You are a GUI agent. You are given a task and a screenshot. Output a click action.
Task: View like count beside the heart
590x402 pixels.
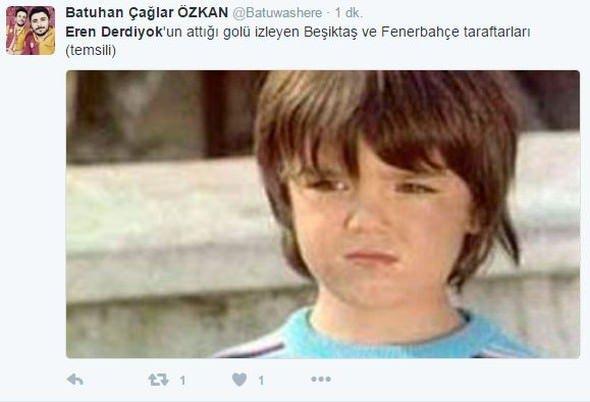[261, 381]
